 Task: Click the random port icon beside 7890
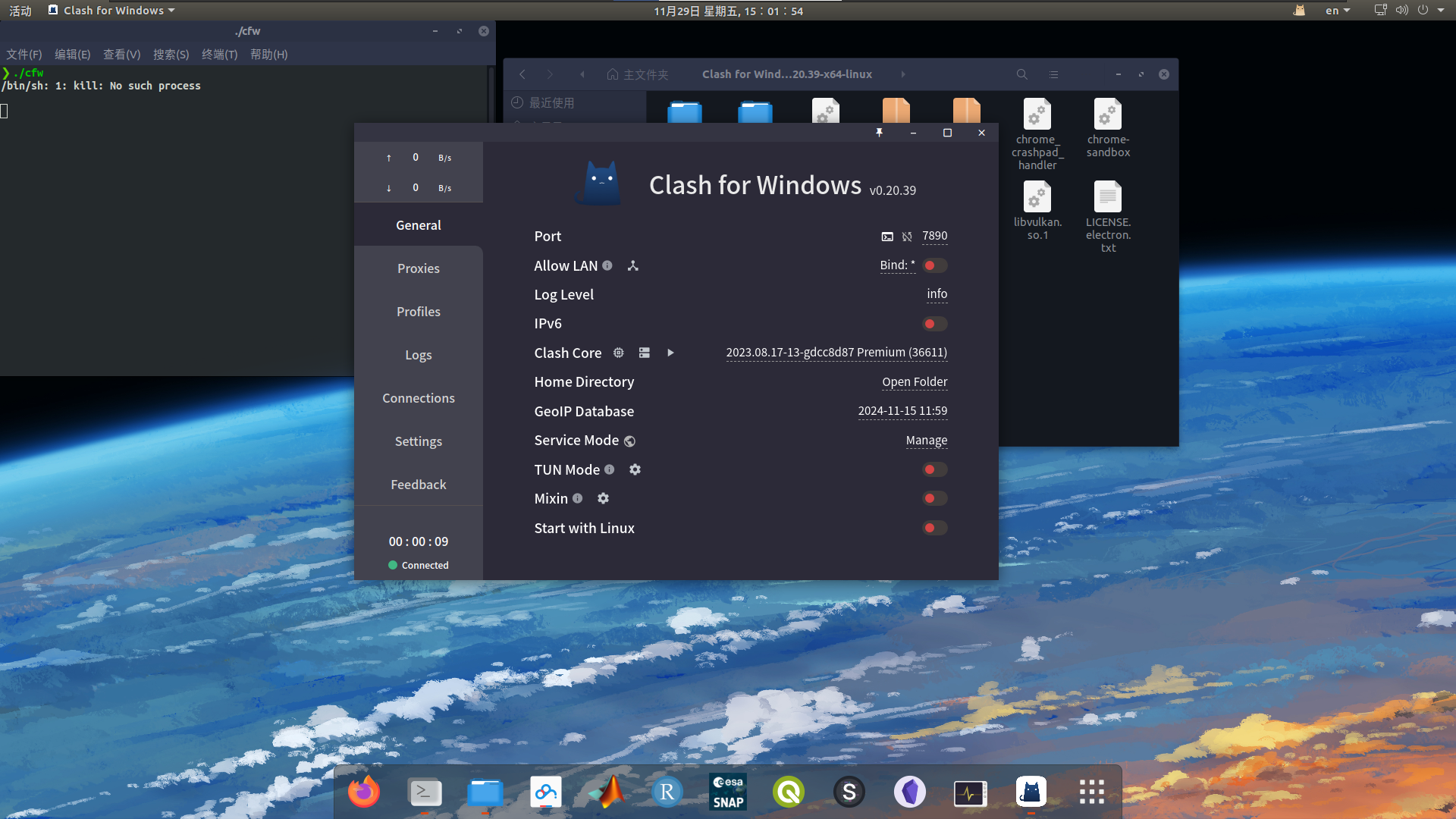coord(907,237)
